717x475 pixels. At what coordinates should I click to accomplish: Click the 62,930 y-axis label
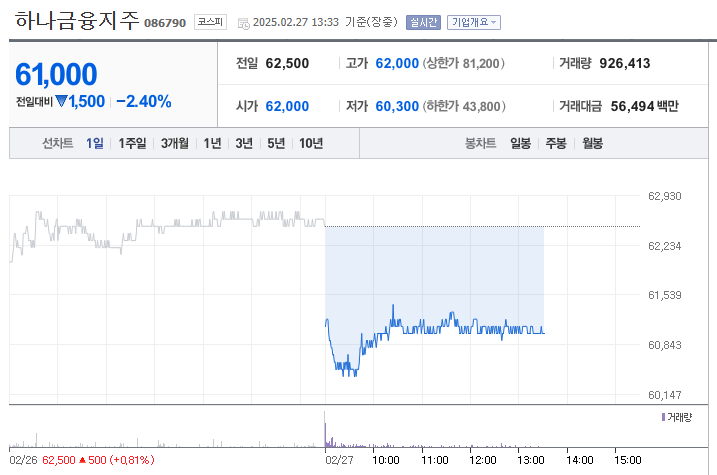coord(664,196)
